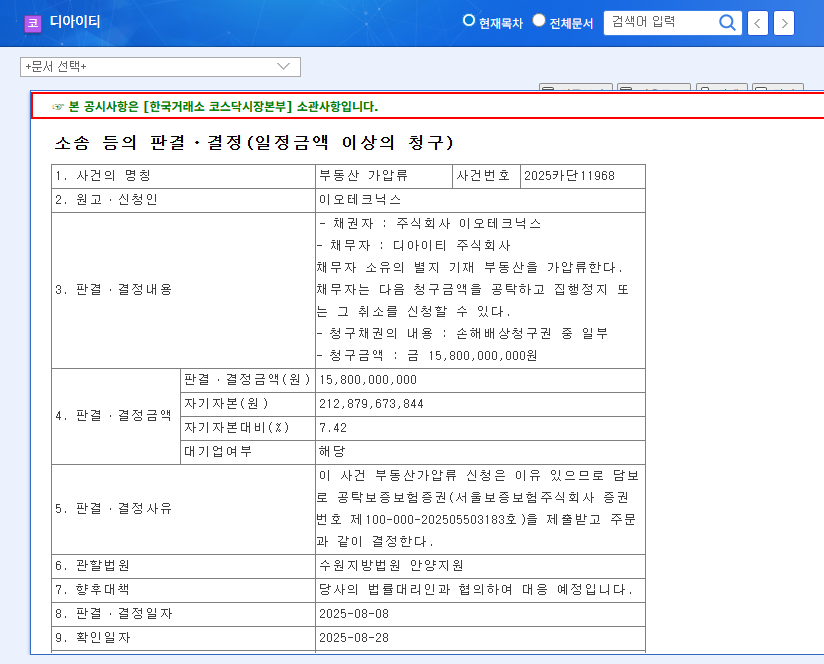
Task: Click the 4. 판결・결정금액 row label
Action: [114, 416]
